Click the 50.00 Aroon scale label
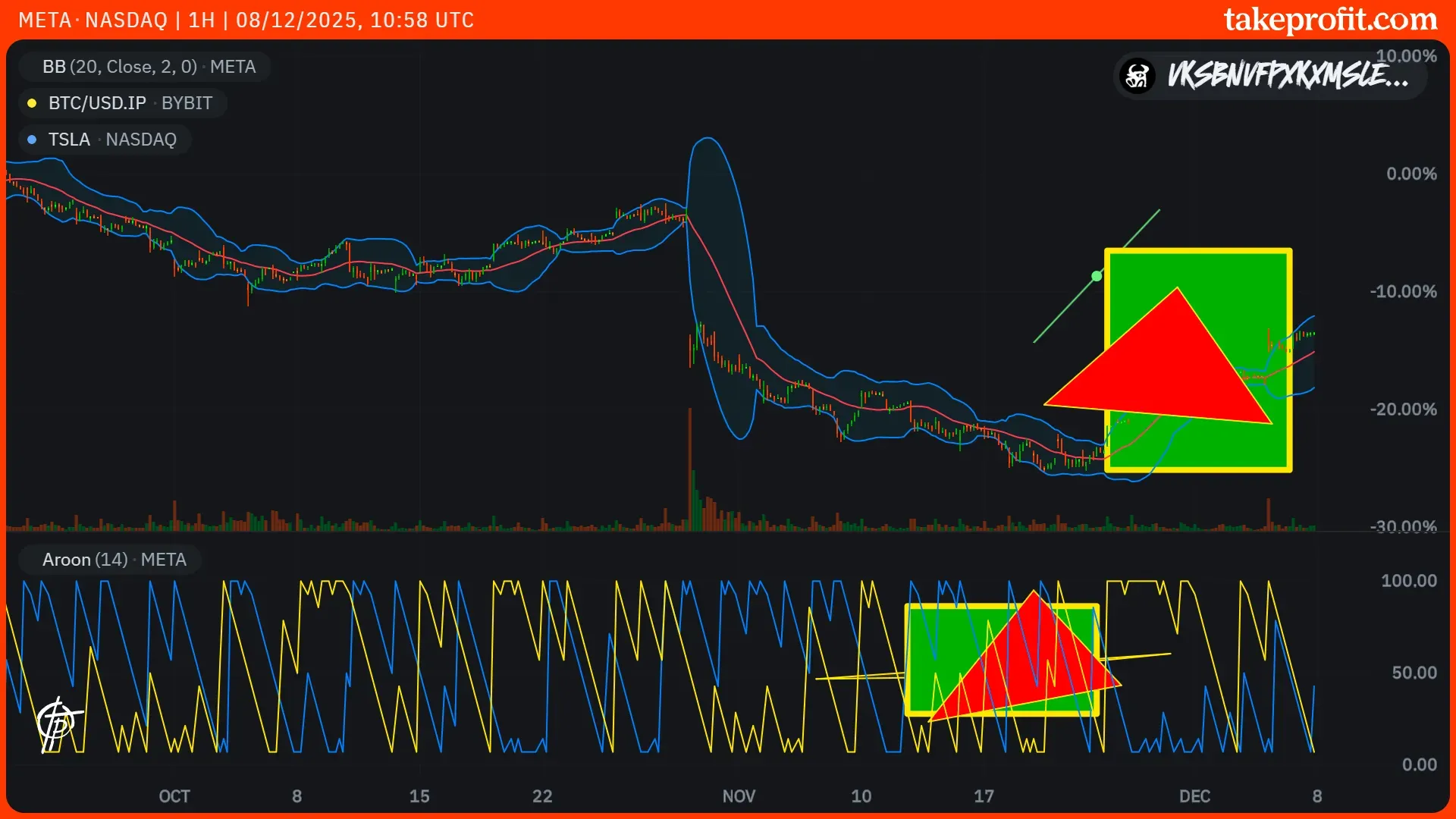Viewport: 1456px width, 819px height. pyautogui.click(x=1414, y=673)
